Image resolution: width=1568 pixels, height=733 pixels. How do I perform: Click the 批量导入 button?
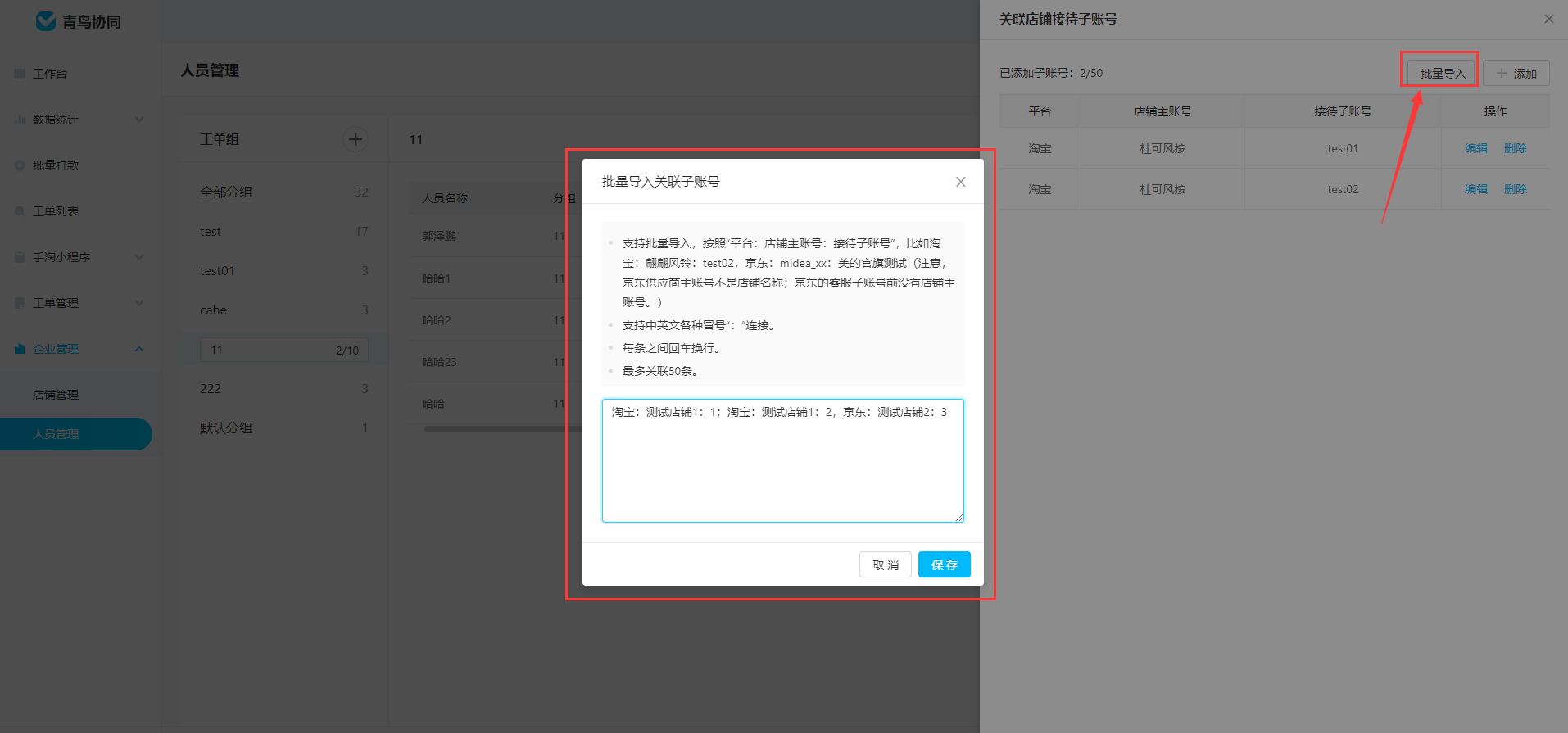(x=1443, y=74)
